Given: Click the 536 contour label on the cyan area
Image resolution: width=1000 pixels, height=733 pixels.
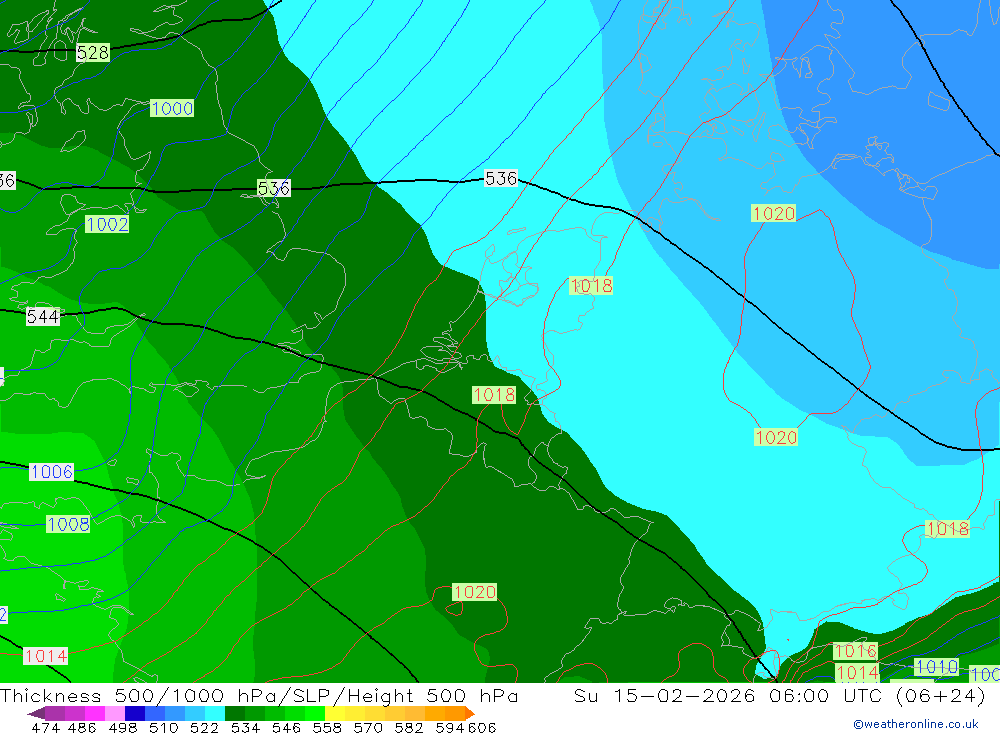Looking at the screenshot, I should click(x=501, y=178).
